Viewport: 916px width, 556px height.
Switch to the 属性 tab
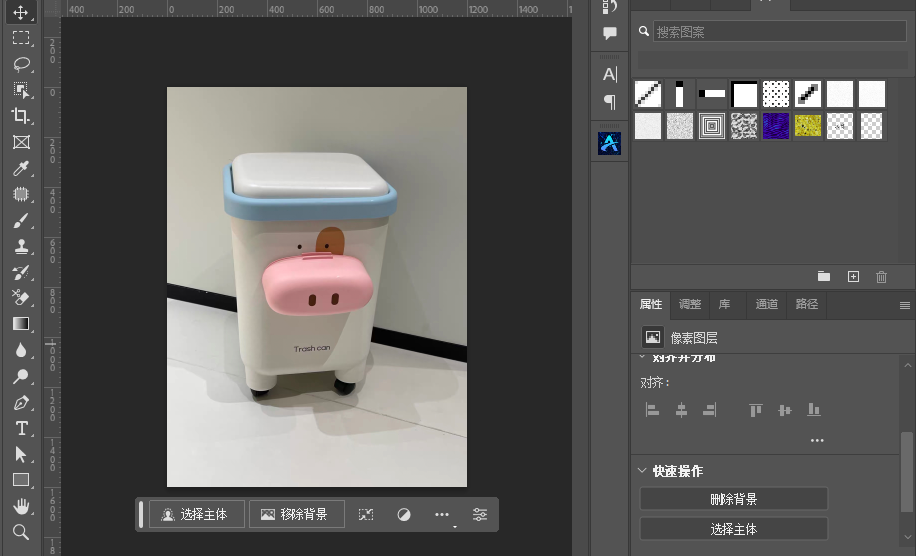[x=651, y=304]
